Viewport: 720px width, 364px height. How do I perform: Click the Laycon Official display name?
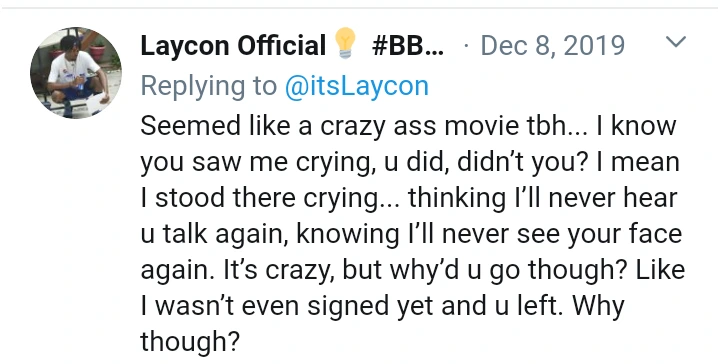(x=233, y=45)
